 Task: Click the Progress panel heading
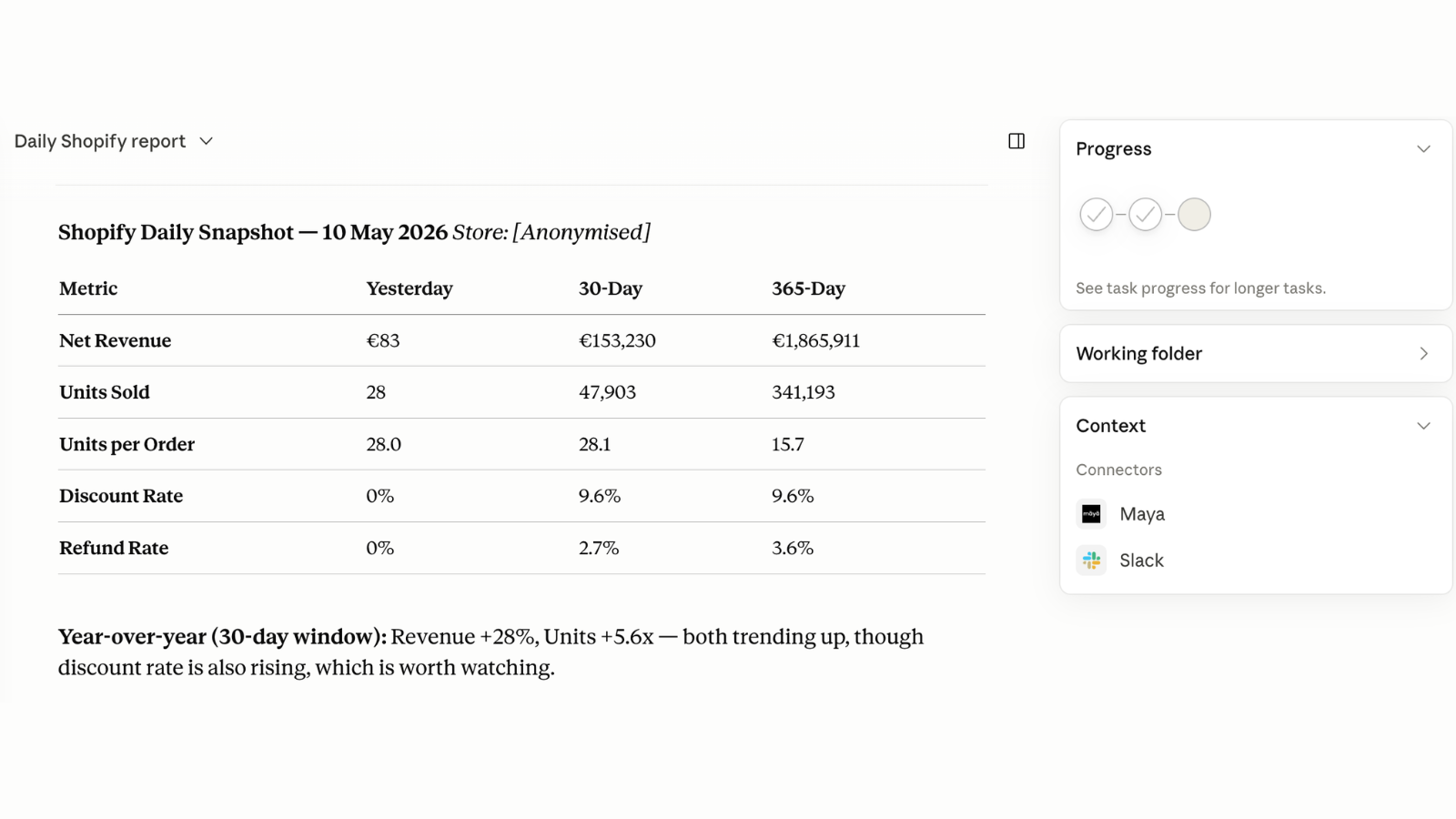(1113, 149)
